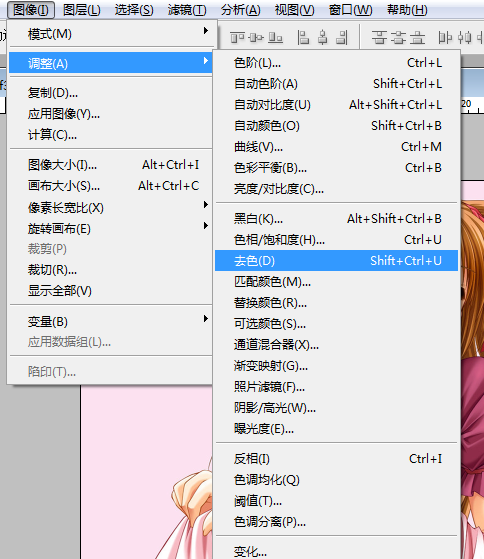
Task: Click the align horizontal centers icon
Action: pyautogui.click(x=323, y=37)
